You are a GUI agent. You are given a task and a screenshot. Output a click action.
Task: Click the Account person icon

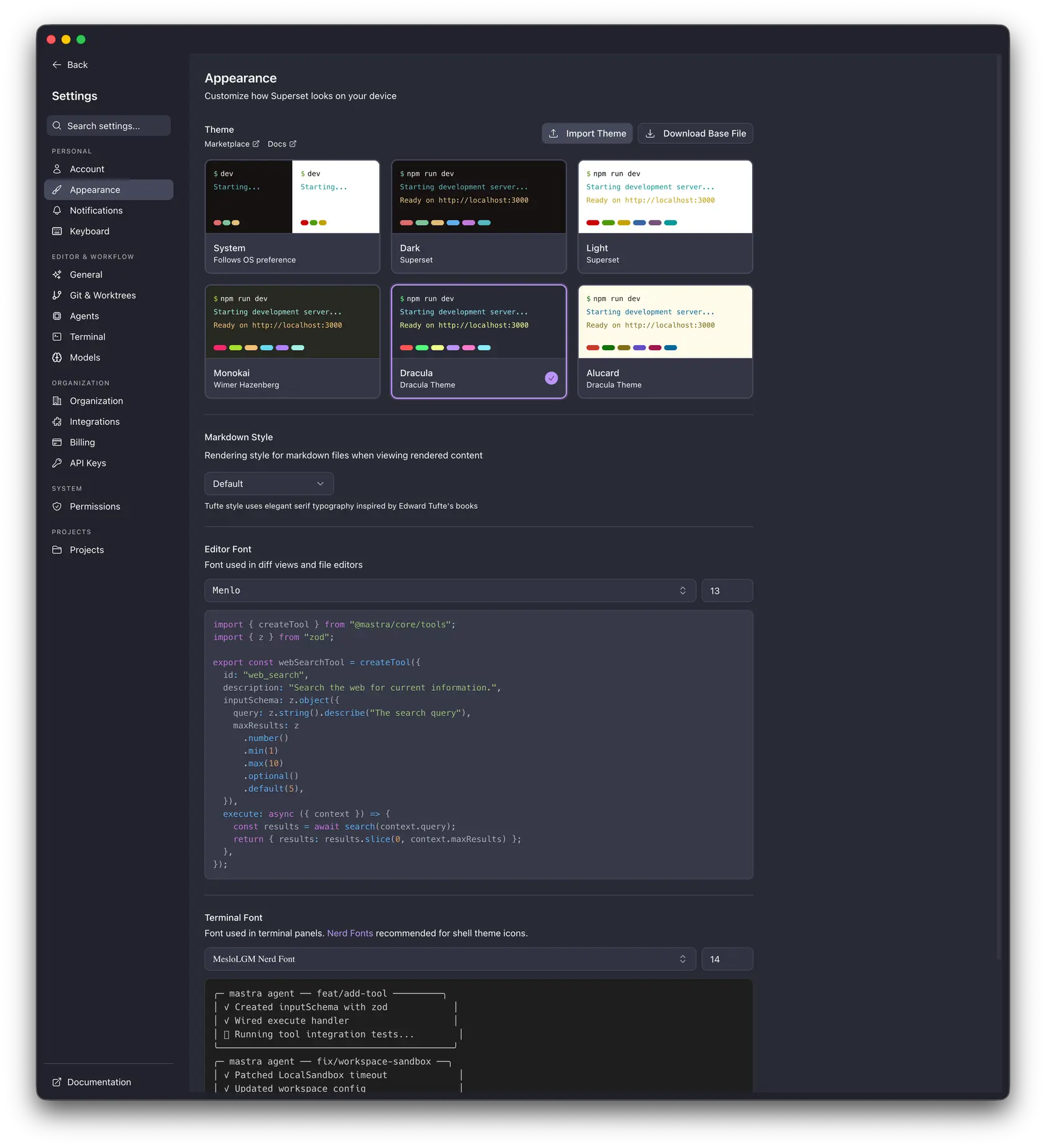57,169
